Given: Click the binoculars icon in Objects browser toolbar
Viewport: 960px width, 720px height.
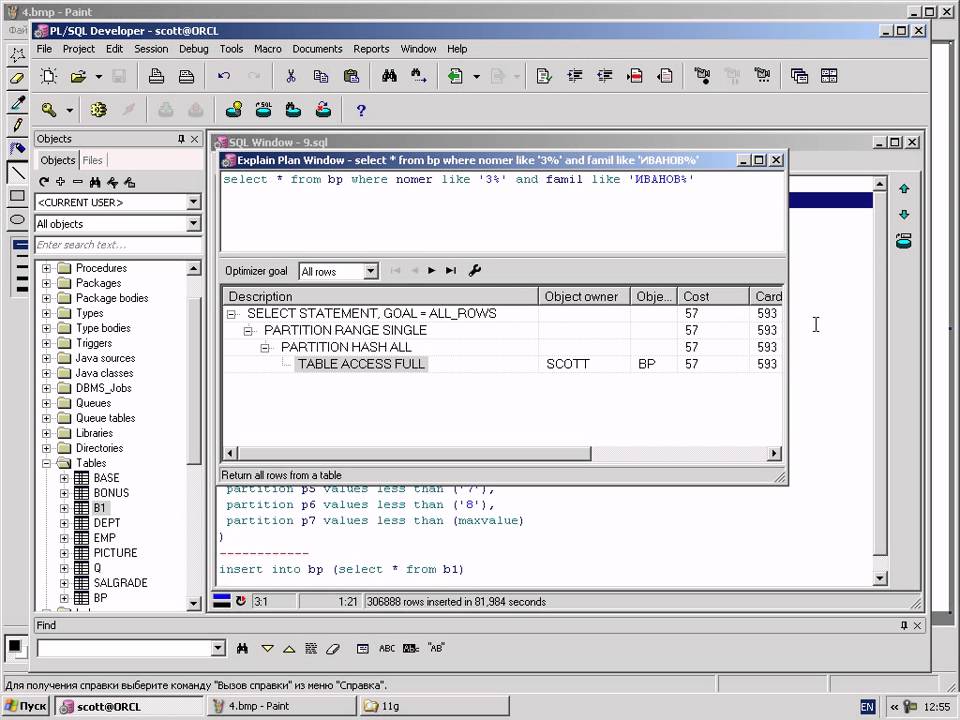Looking at the screenshot, I should 94,182.
